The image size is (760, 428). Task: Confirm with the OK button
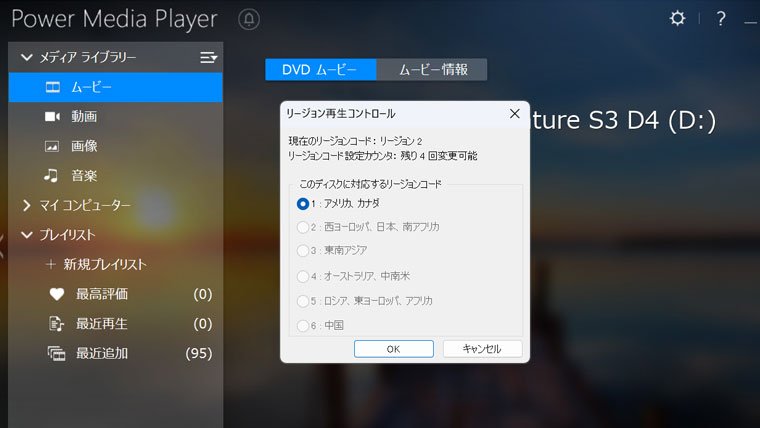click(394, 349)
